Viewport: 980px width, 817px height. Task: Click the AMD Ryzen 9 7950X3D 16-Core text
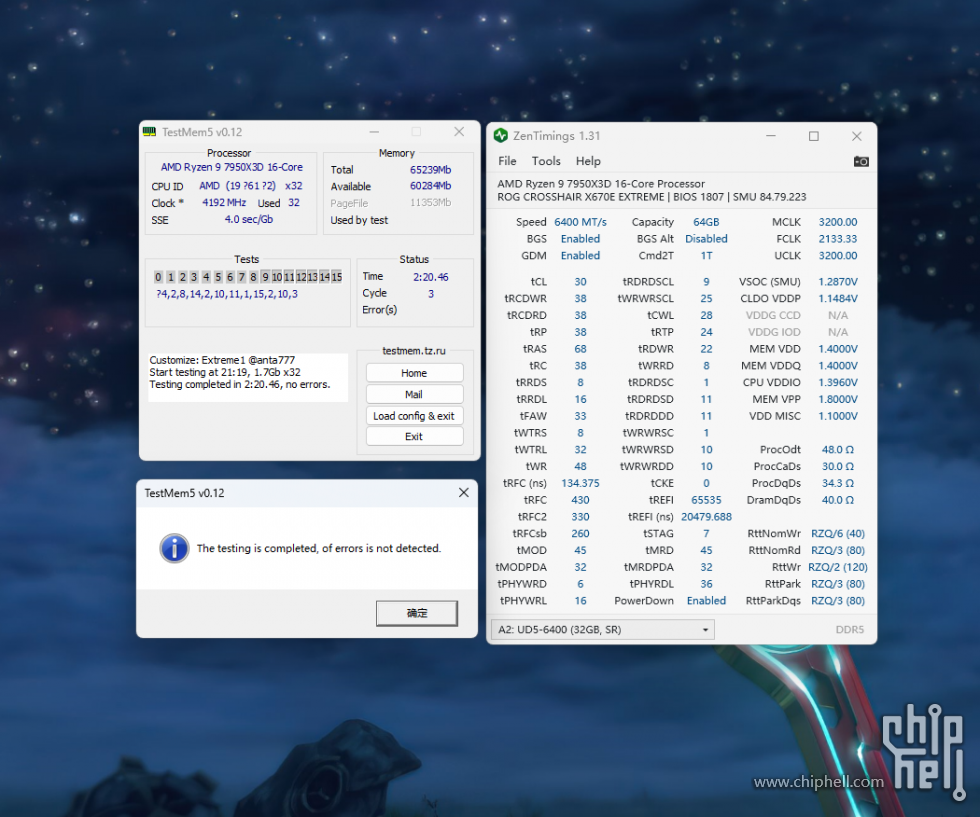point(231,167)
